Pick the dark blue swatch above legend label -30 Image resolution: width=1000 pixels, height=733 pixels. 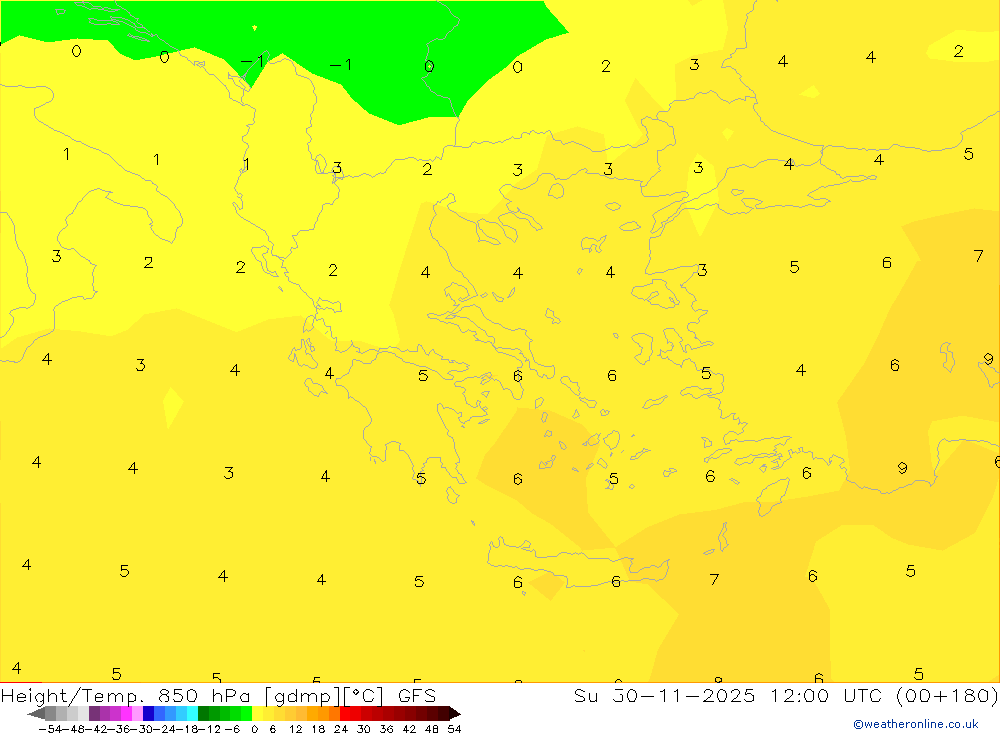[148, 714]
